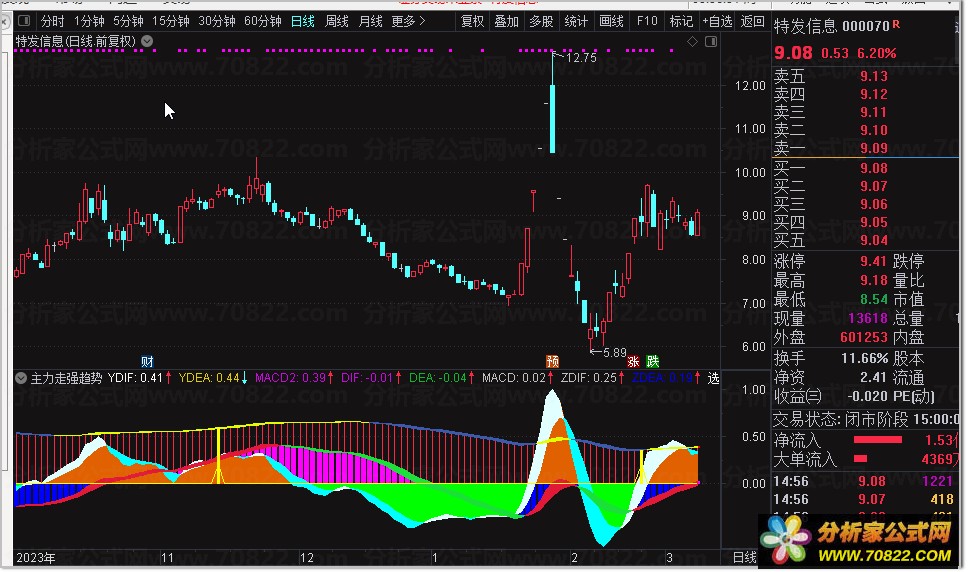Open 统计 statistics tool
This screenshot has height=572, width=968.
coord(576,21)
